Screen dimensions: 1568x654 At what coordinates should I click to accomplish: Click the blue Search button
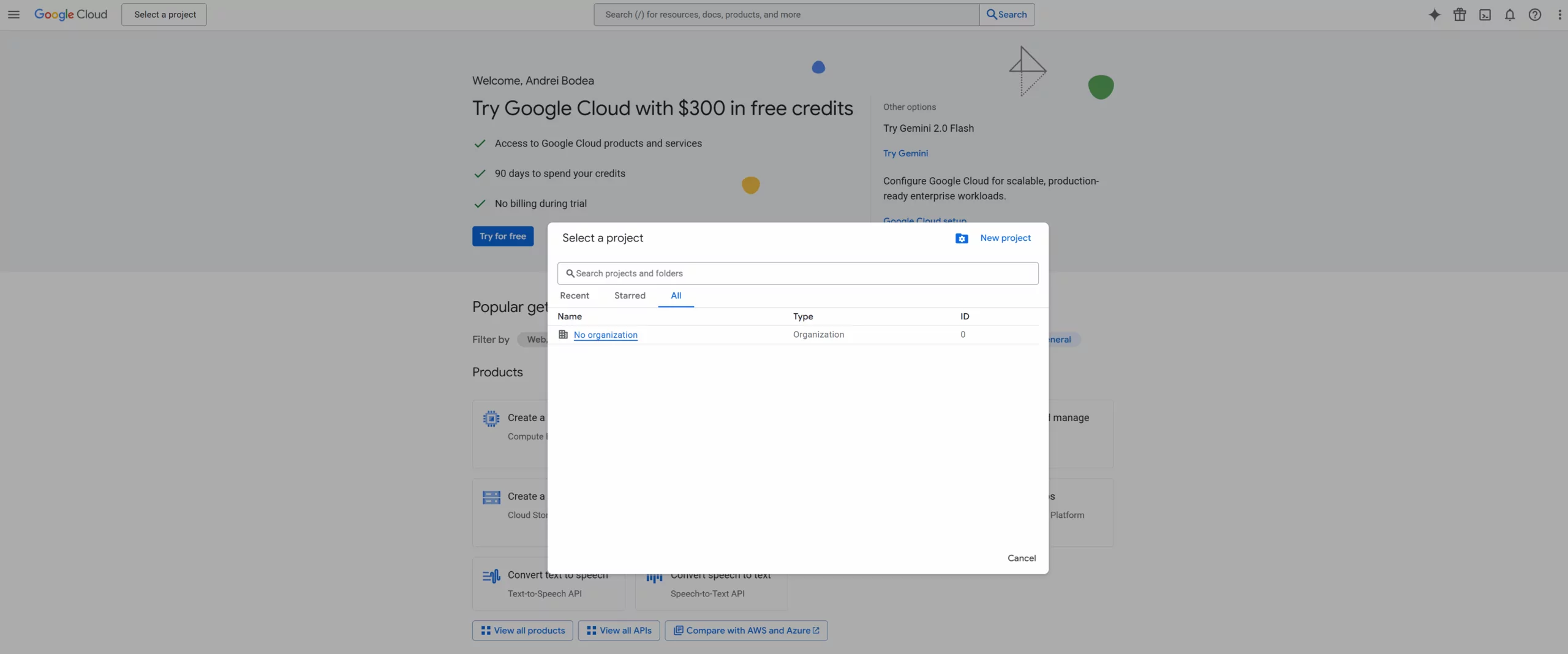tap(1007, 15)
